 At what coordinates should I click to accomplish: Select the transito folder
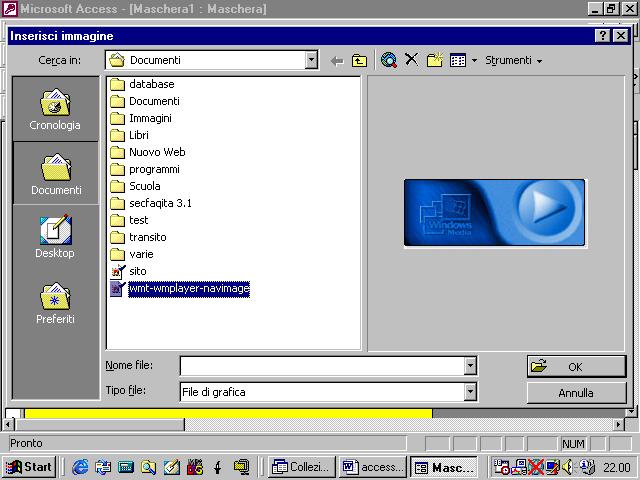[x=138, y=237]
